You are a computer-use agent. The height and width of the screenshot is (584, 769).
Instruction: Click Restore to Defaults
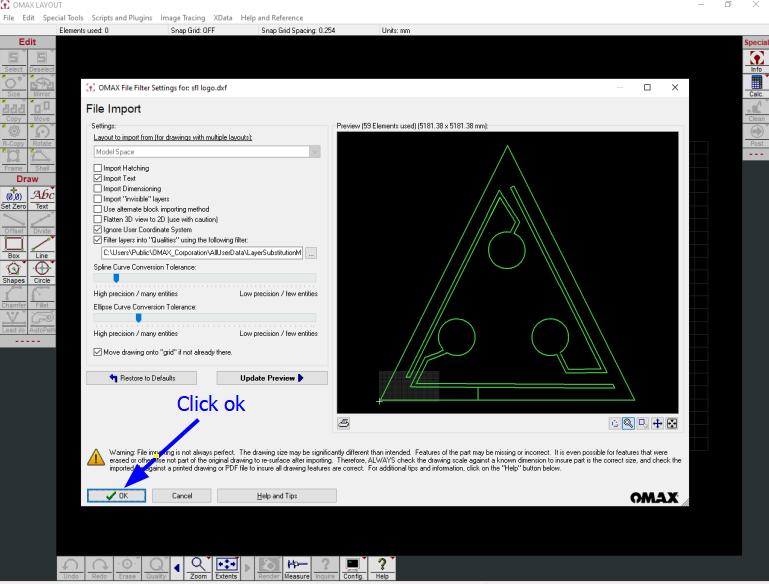pyautogui.click(x=142, y=378)
